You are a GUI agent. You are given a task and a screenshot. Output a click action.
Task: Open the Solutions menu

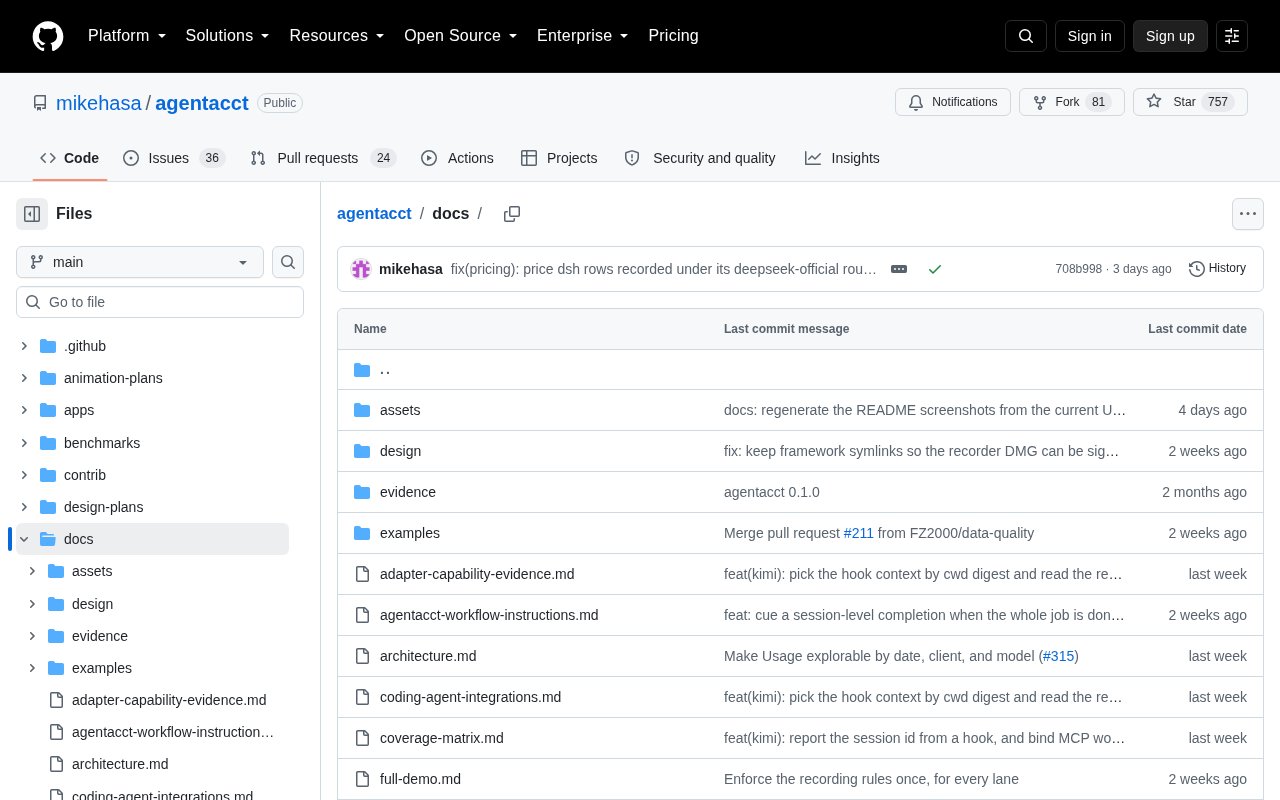(228, 36)
